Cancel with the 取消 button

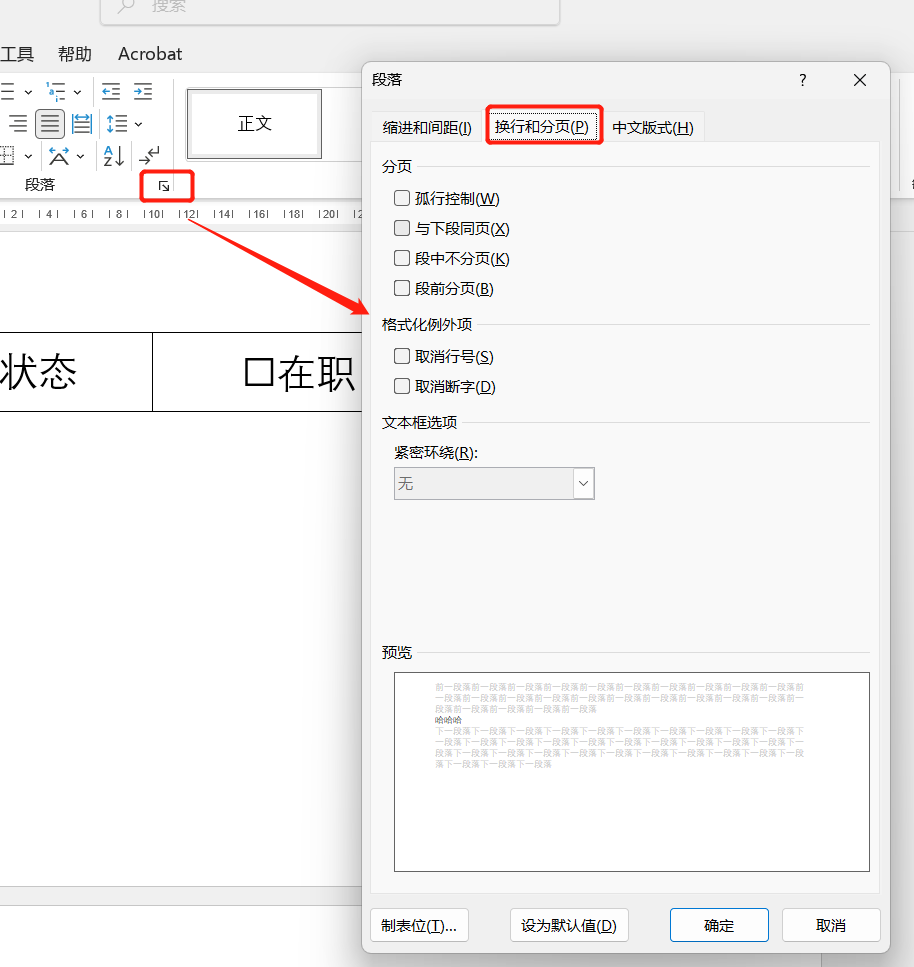click(x=831, y=925)
